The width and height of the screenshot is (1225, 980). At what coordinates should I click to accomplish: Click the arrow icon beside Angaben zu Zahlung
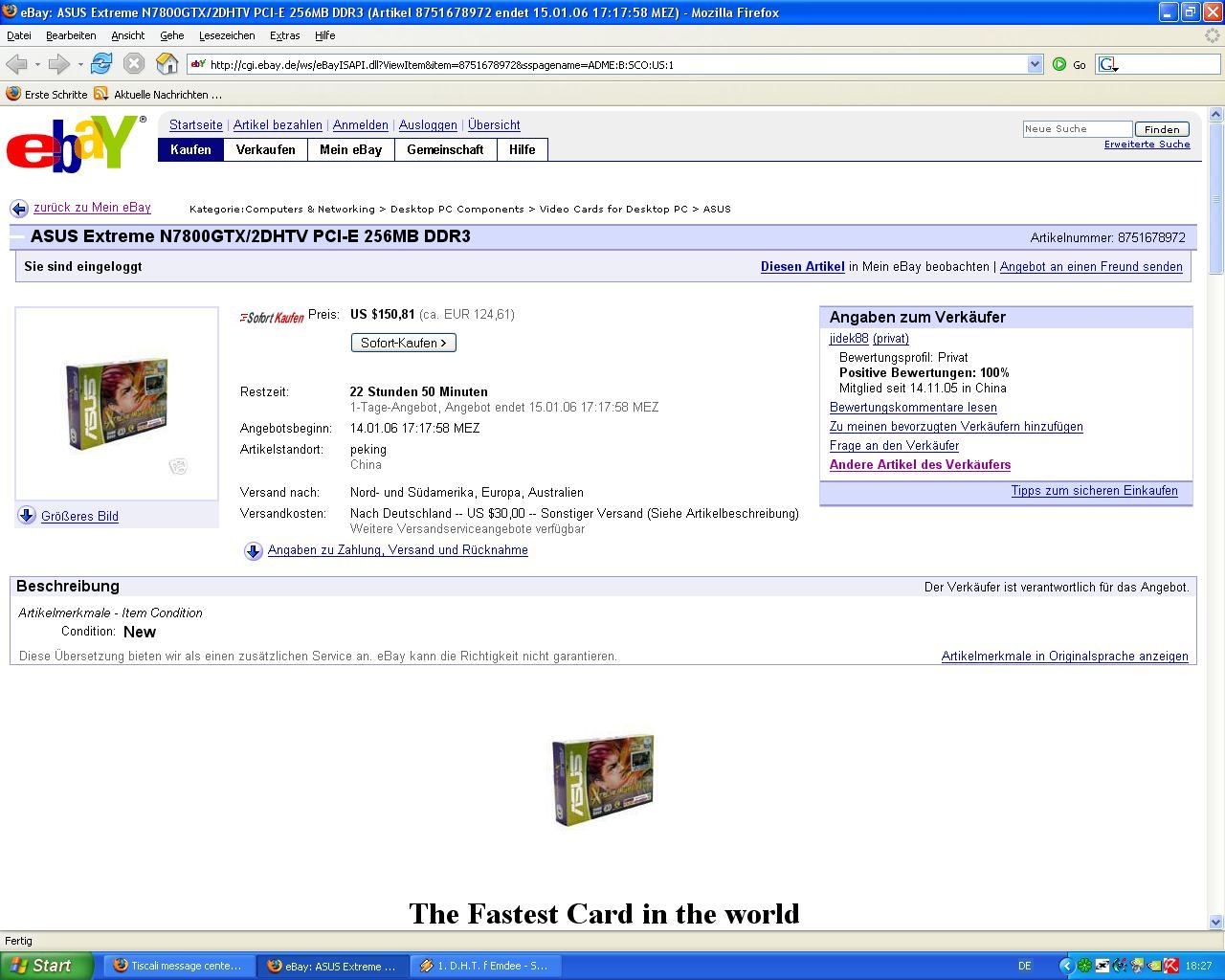click(254, 551)
